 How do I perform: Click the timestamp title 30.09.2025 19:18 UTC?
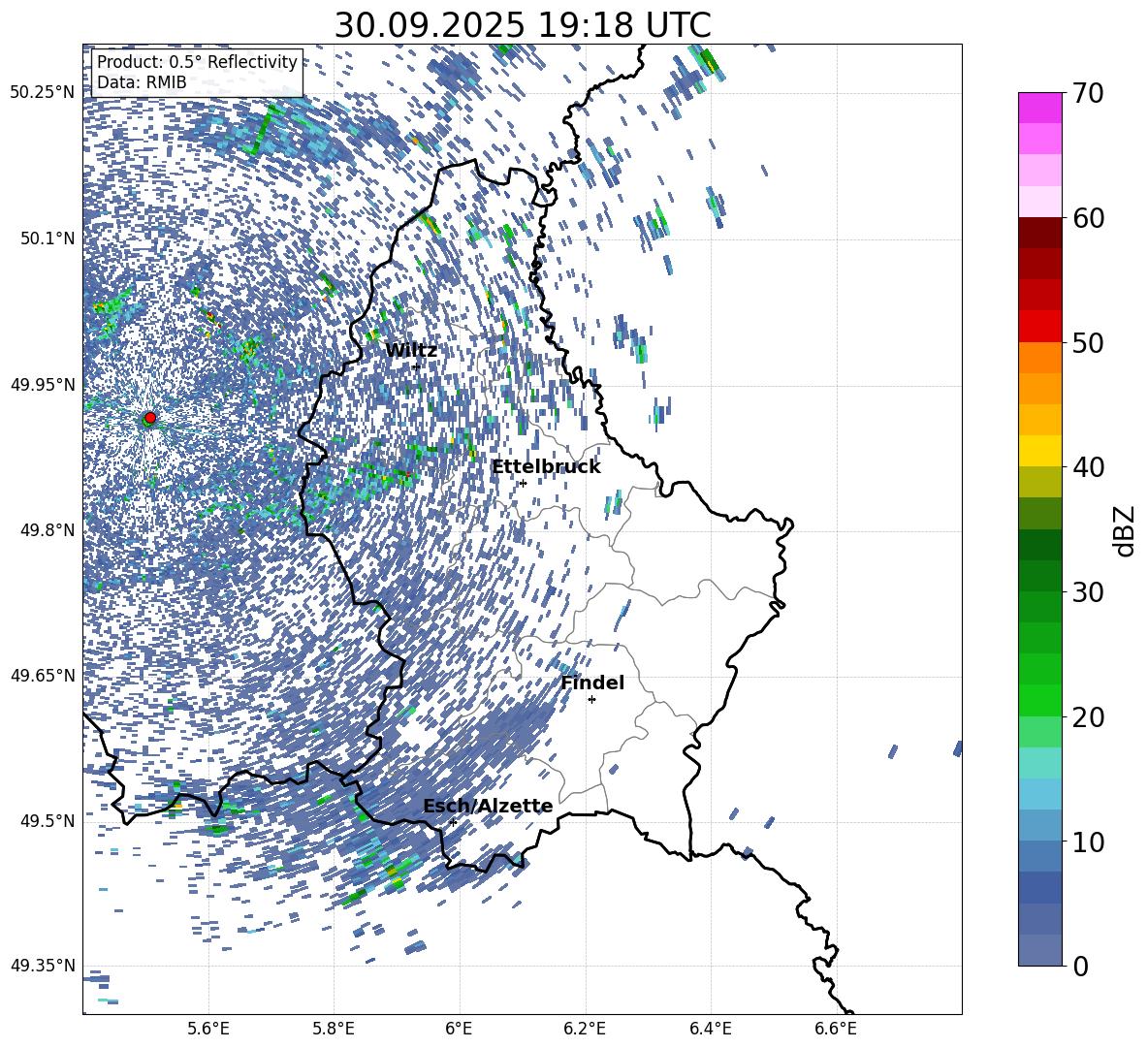pyautogui.click(x=523, y=25)
